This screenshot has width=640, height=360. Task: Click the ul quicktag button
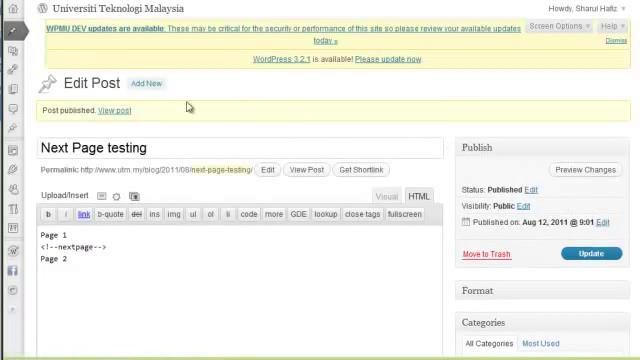point(193,214)
